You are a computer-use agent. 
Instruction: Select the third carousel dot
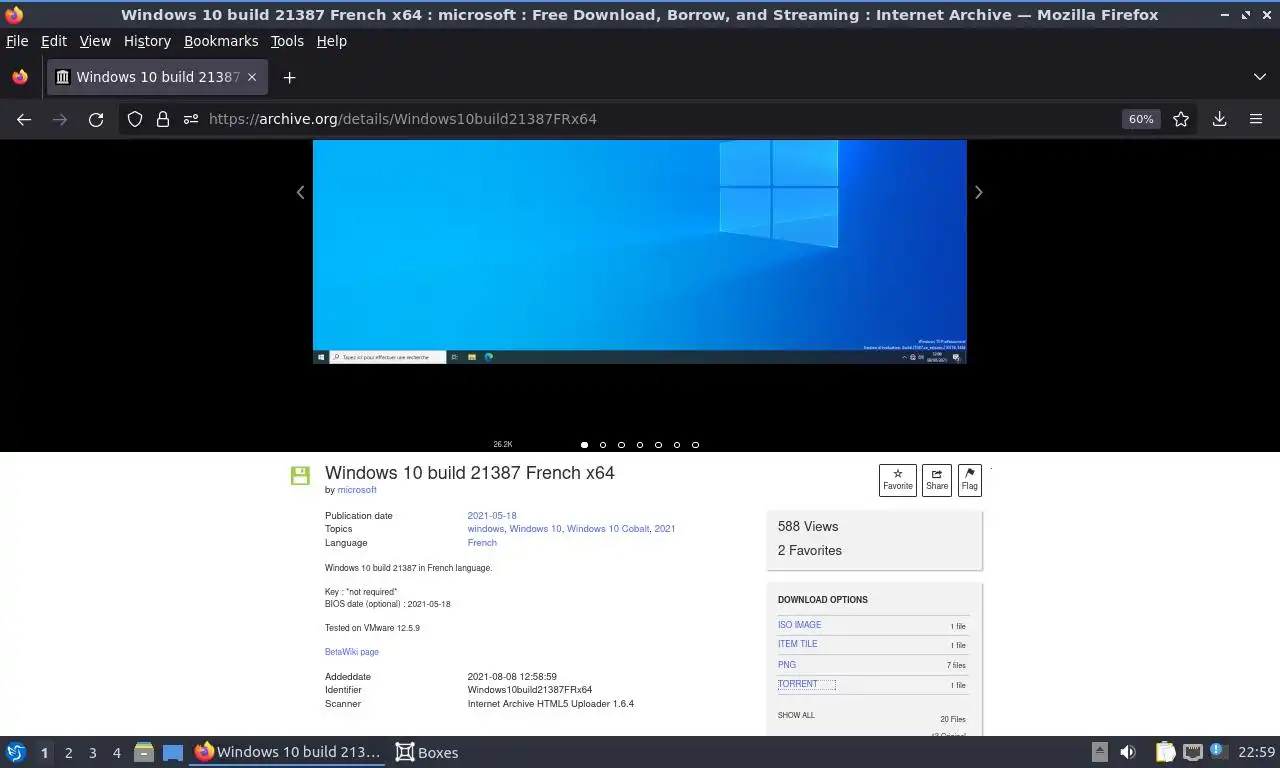point(622,445)
